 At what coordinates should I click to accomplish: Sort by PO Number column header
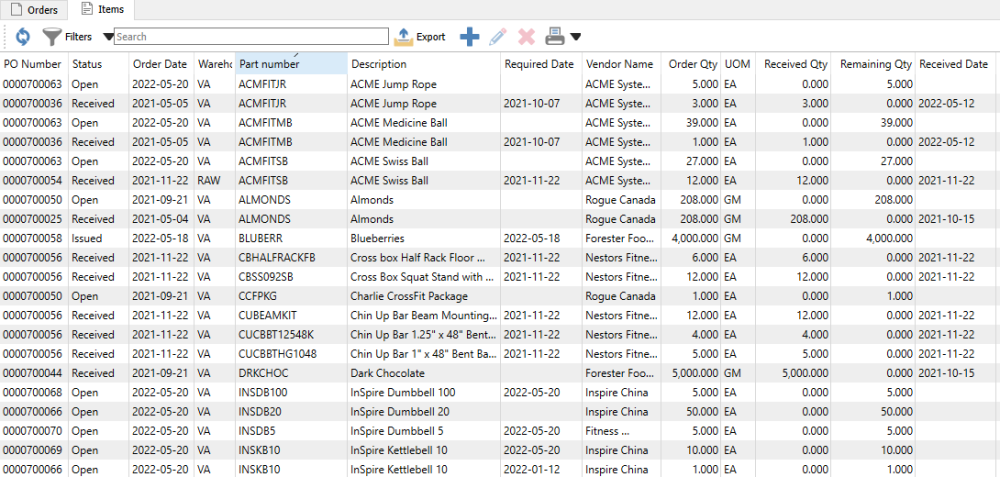[x=33, y=64]
